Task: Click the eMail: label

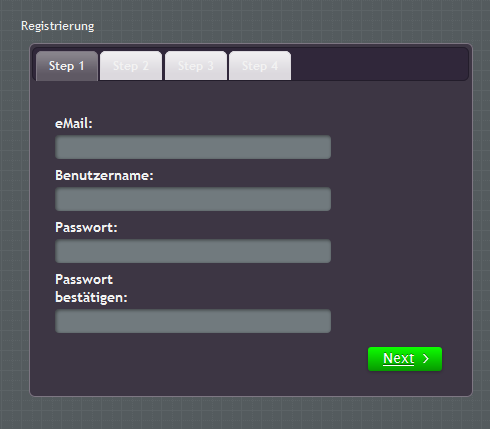Action: [74, 124]
